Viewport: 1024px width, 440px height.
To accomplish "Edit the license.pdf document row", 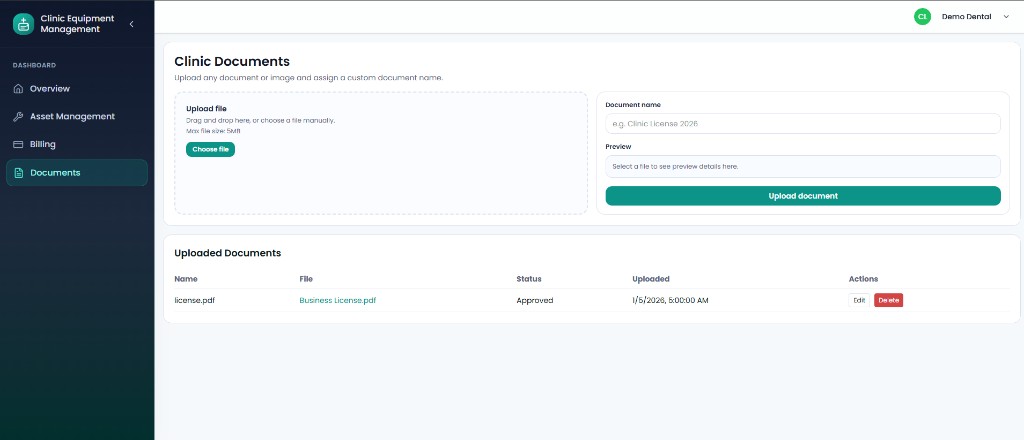I will (859, 300).
